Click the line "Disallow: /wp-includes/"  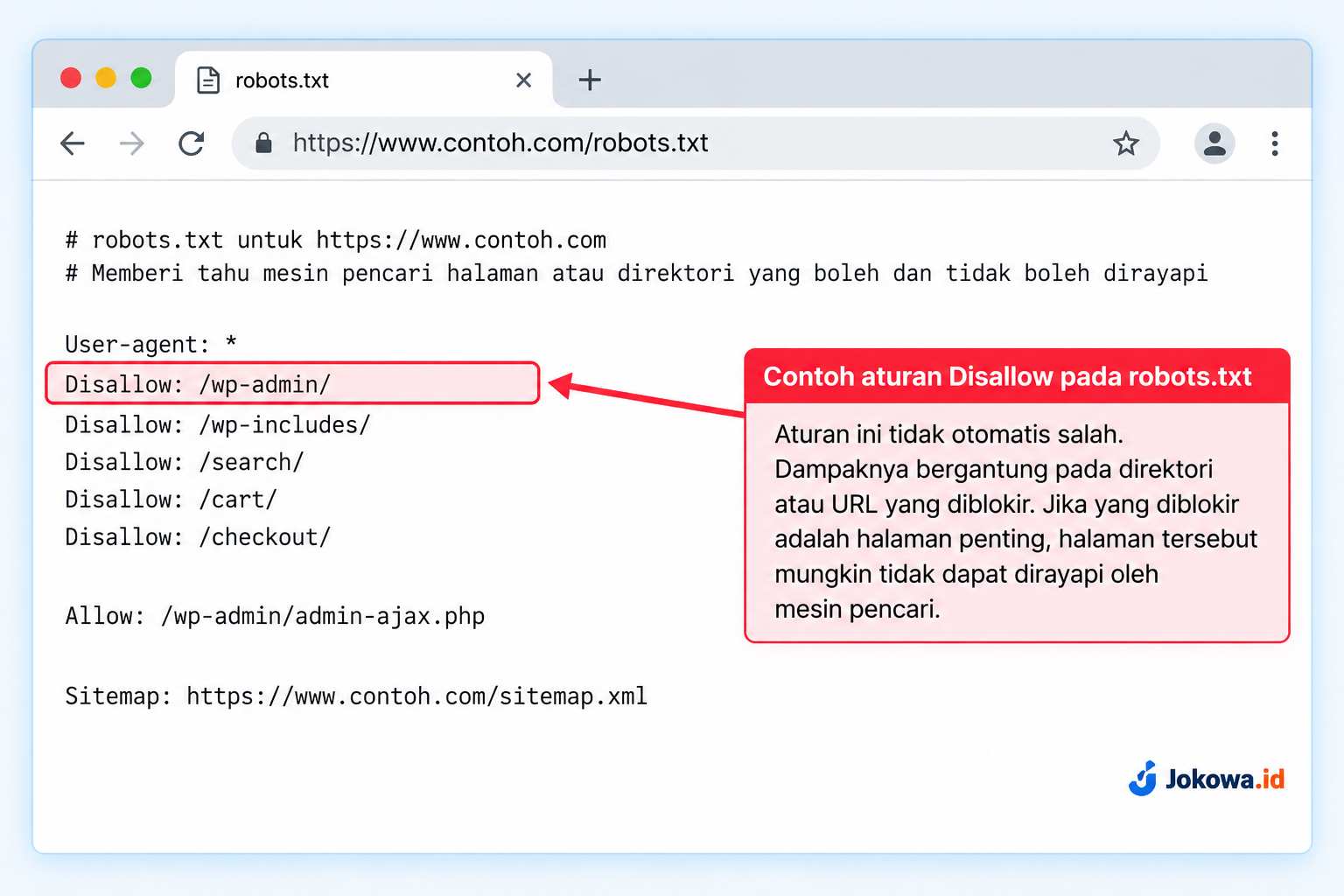tap(218, 424)
